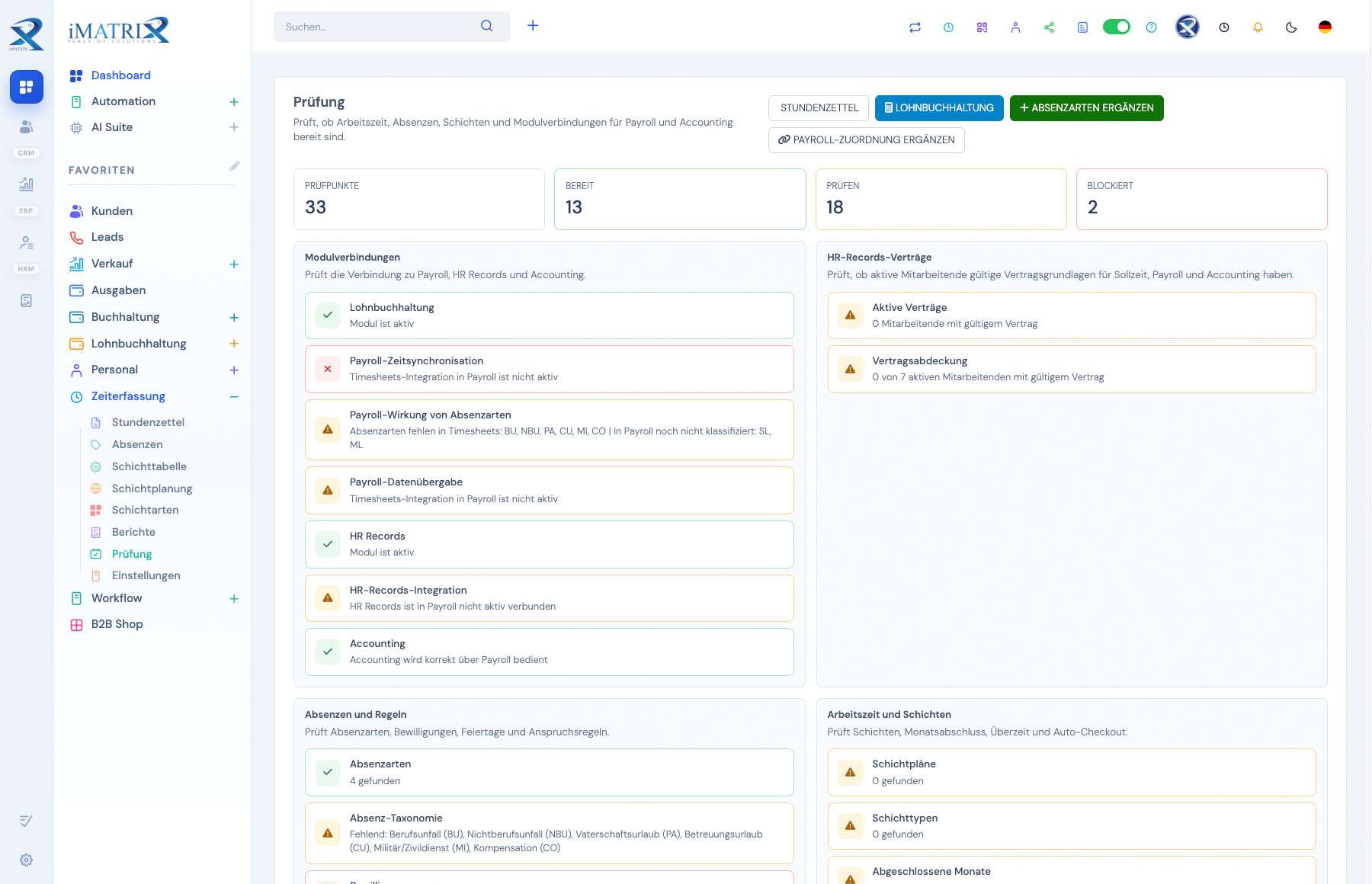Click the purple person icon in top bar

tap(1015, 27)
